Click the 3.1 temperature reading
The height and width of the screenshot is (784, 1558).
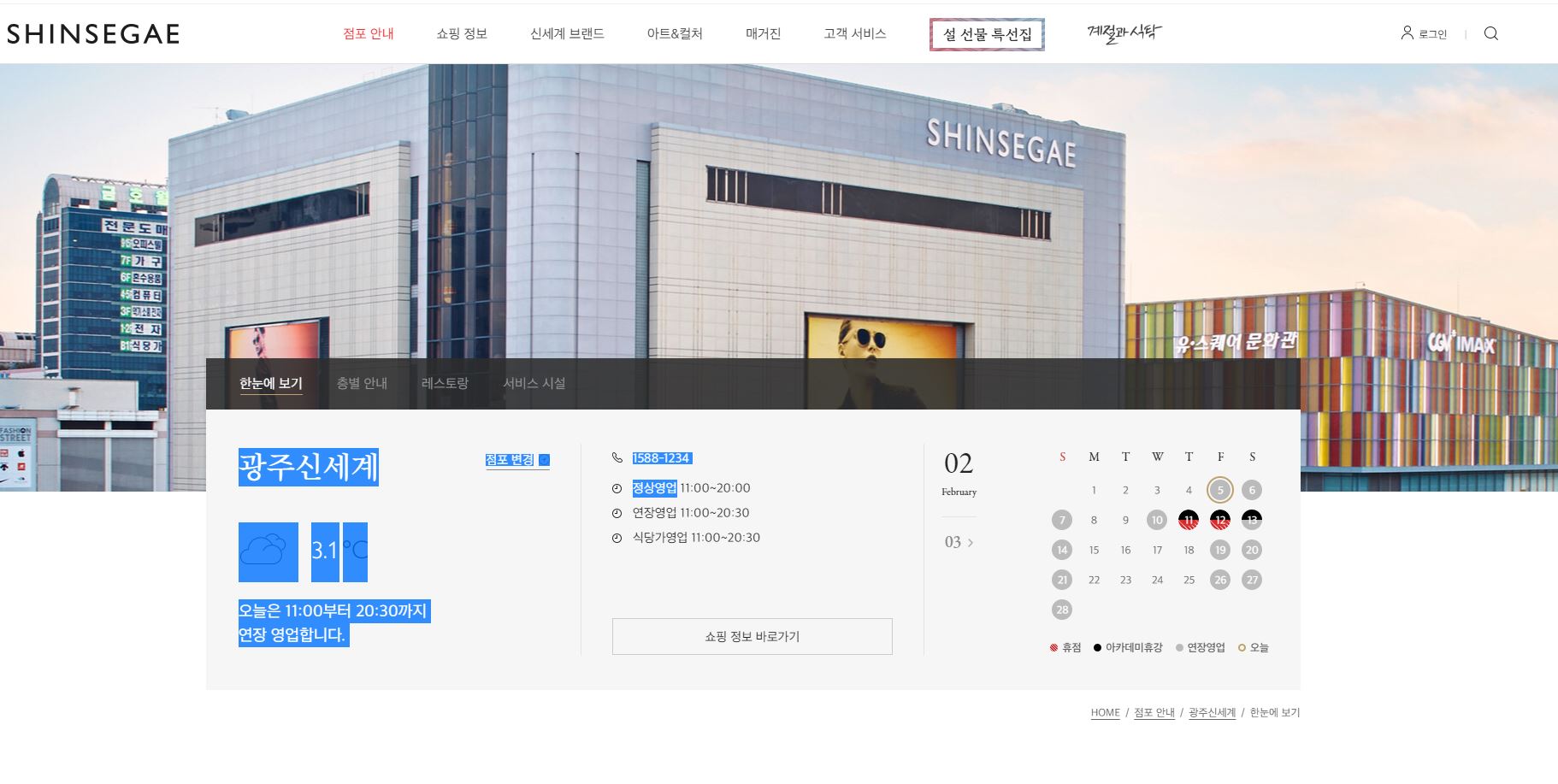(x=324, y=551)
